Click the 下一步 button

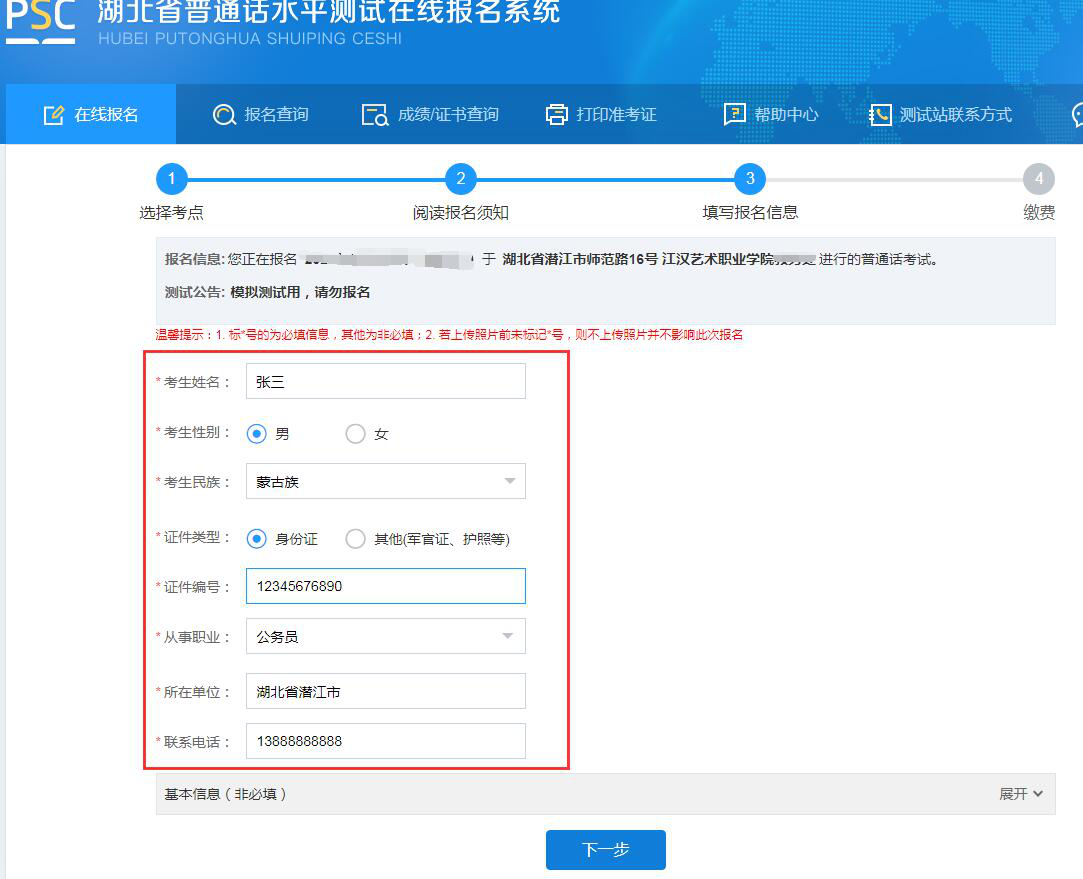605,849
